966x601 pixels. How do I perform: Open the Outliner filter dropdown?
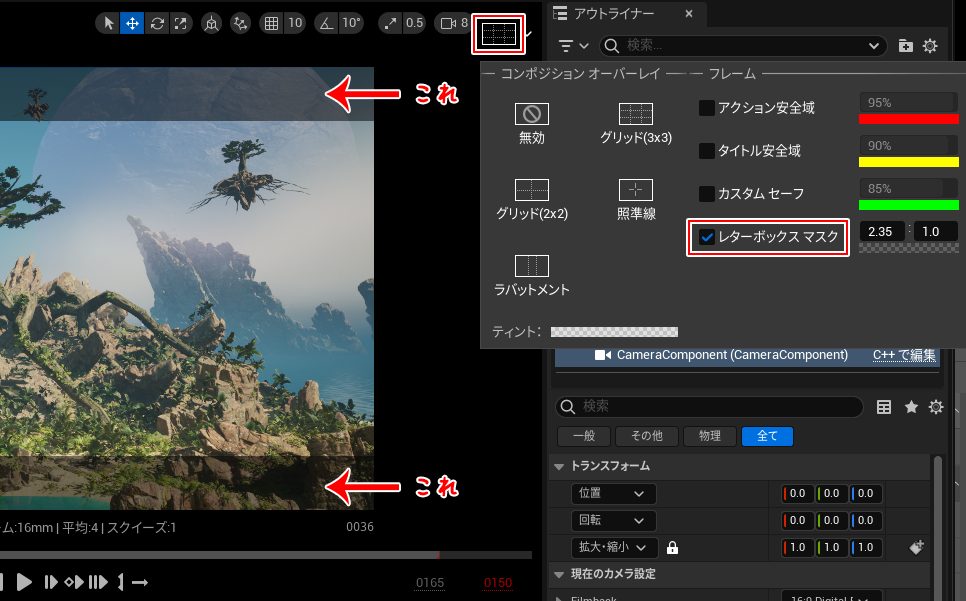point(574,46)
